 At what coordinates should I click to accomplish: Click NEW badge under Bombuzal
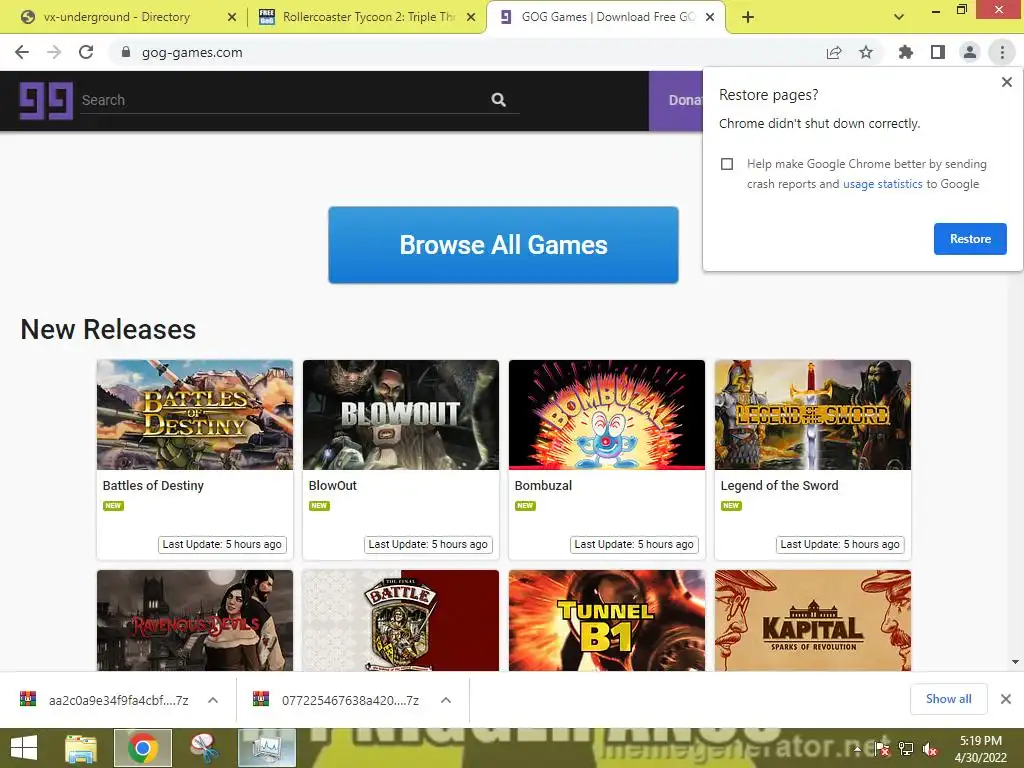pyautogui.click(x=525, y=505)
